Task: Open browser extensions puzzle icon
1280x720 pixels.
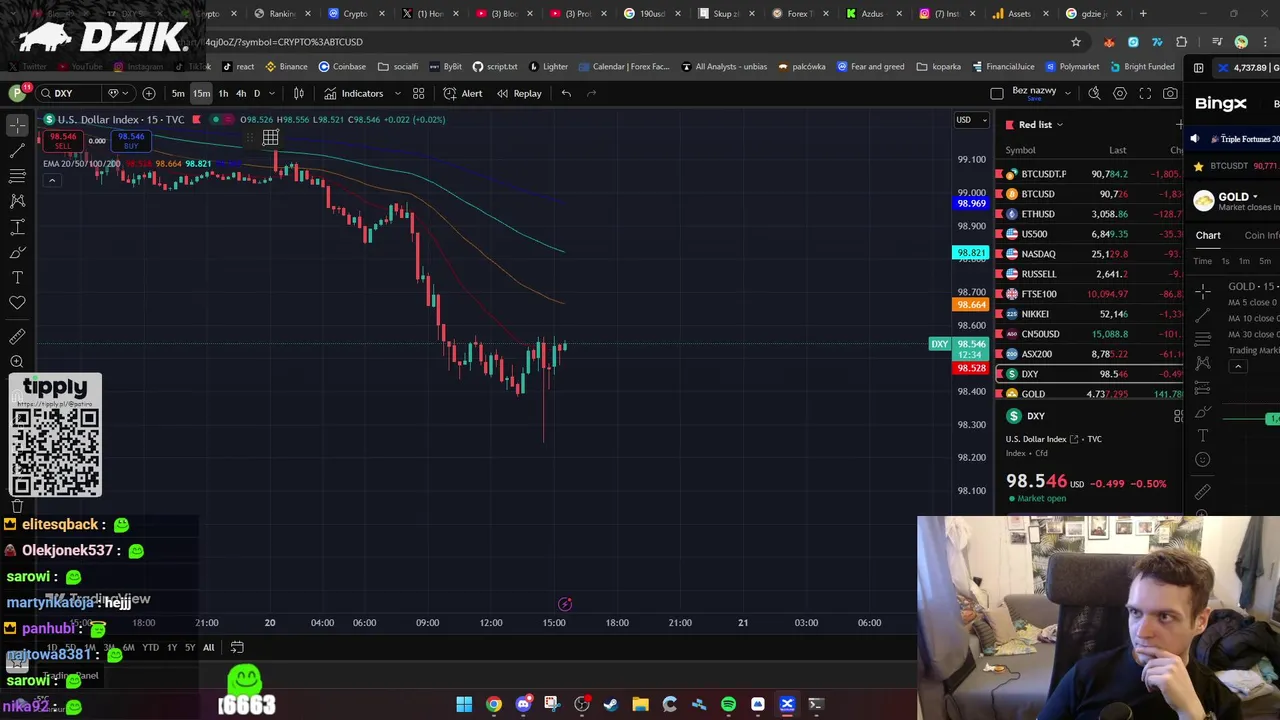Action: coord(1182,42)
